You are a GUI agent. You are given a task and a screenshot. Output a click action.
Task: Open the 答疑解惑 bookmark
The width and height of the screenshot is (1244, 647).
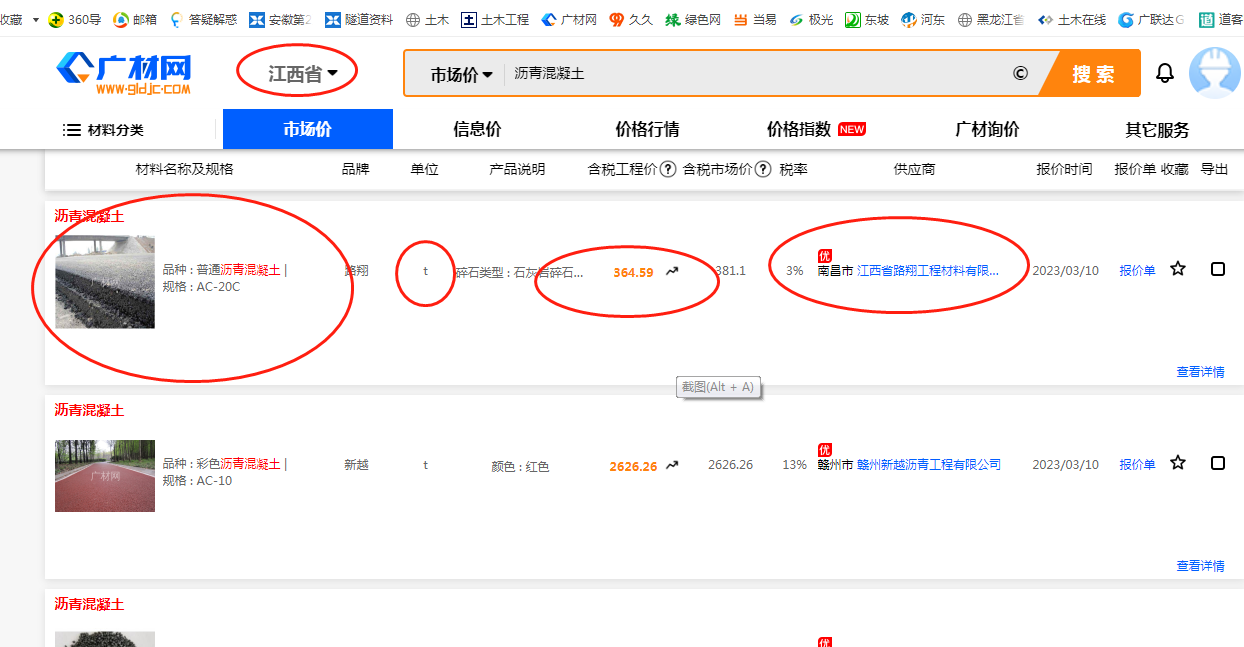(x=203, y=19)
